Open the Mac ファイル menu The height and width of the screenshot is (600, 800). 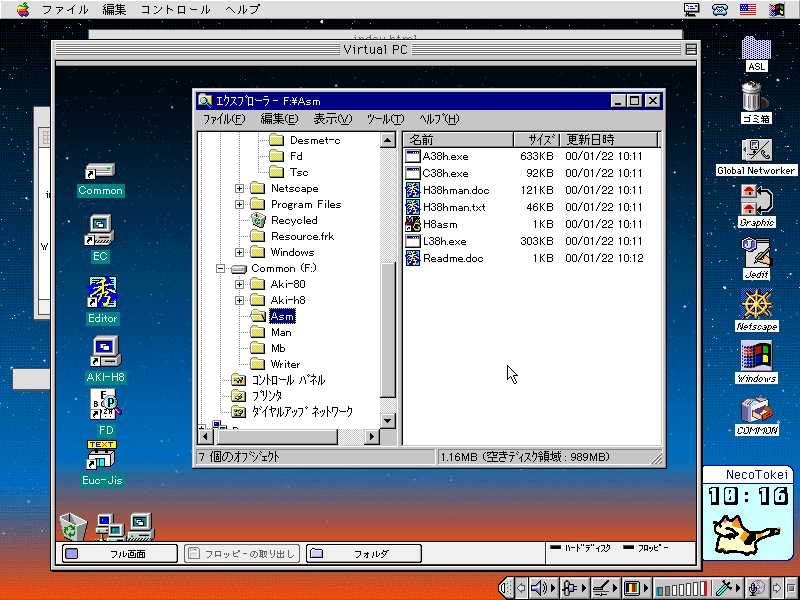64,9
